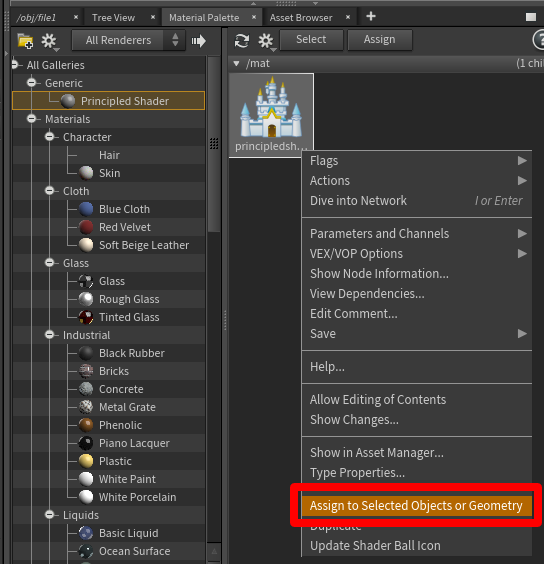
Task: Choose Edit Comment menu entry
Action: tap(417, 314)
